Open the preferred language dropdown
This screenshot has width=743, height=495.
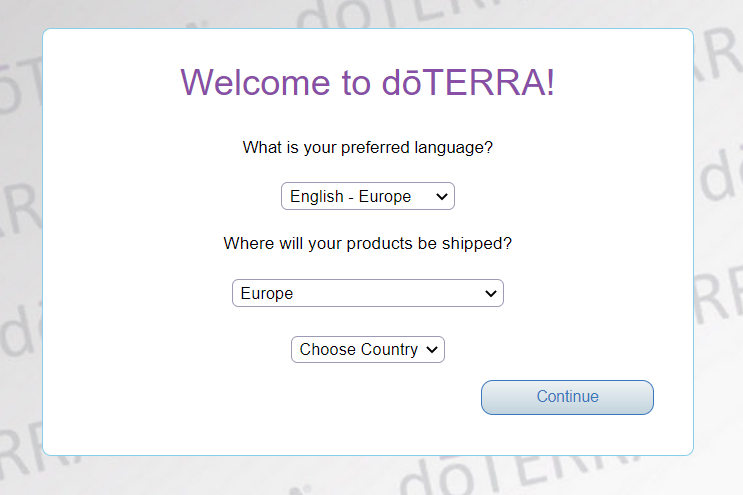[x=367, y=197]
